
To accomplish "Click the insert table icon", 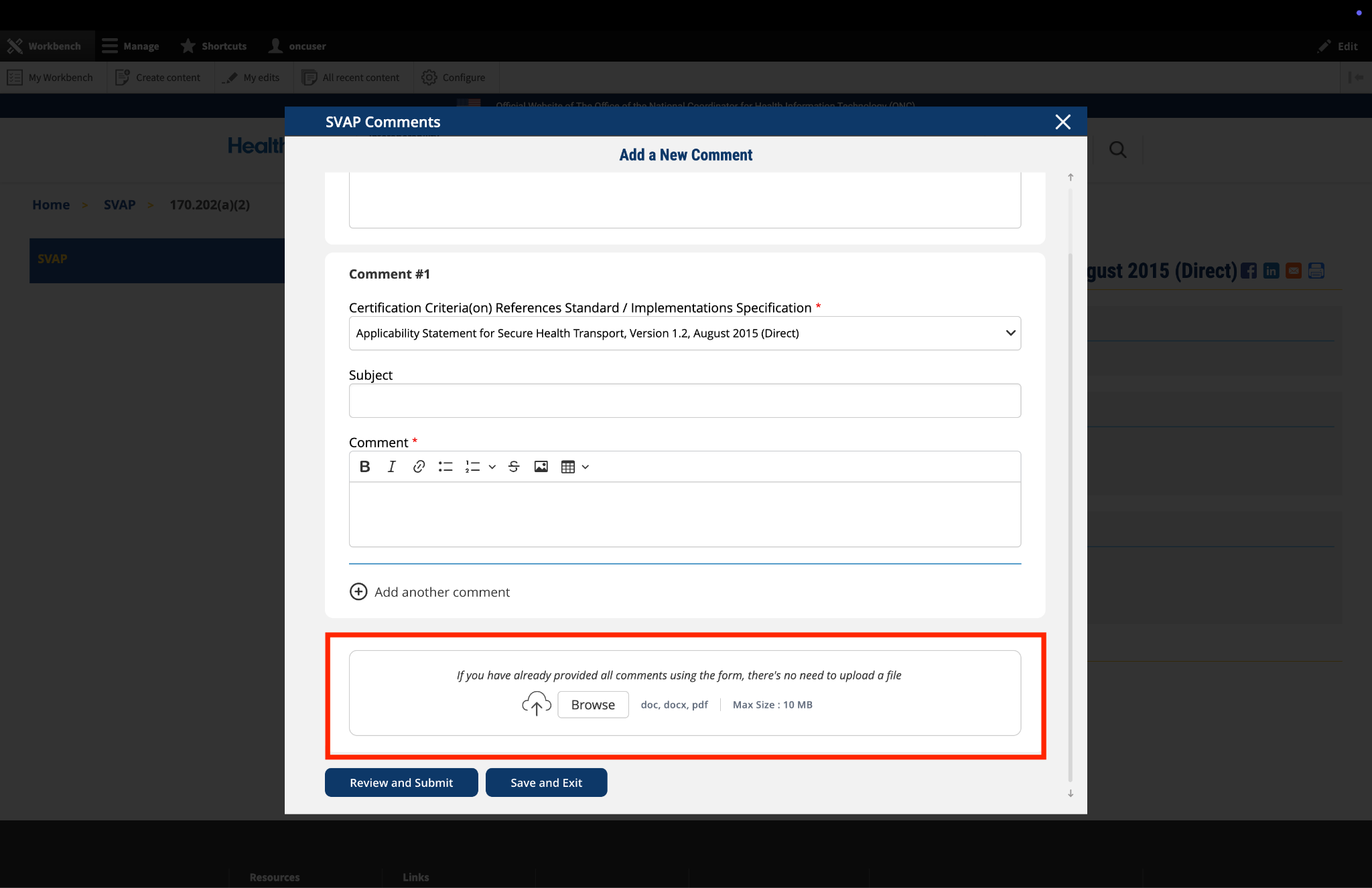I will tap(567, 467).
